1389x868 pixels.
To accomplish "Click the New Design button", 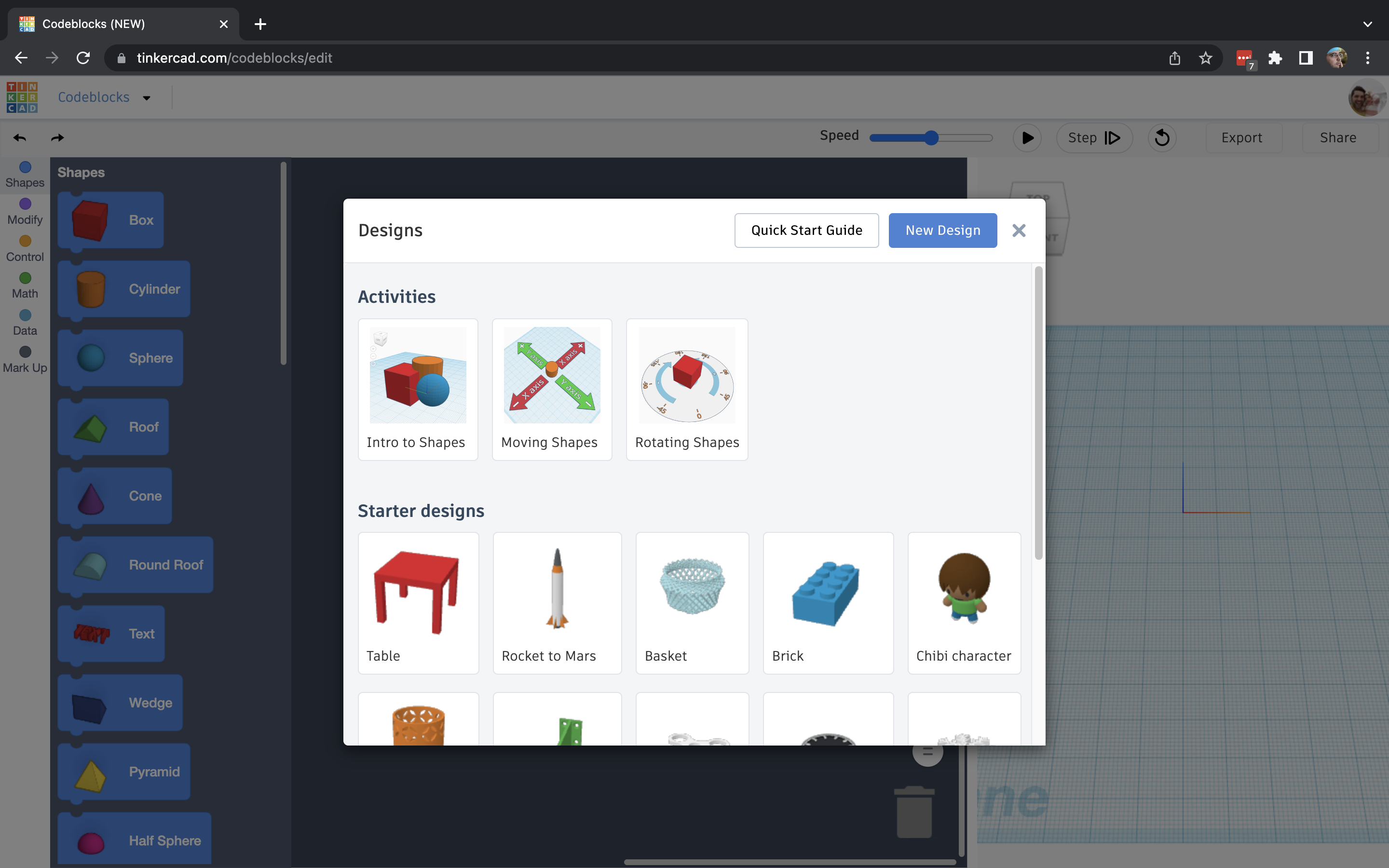I will pos(942,230).
